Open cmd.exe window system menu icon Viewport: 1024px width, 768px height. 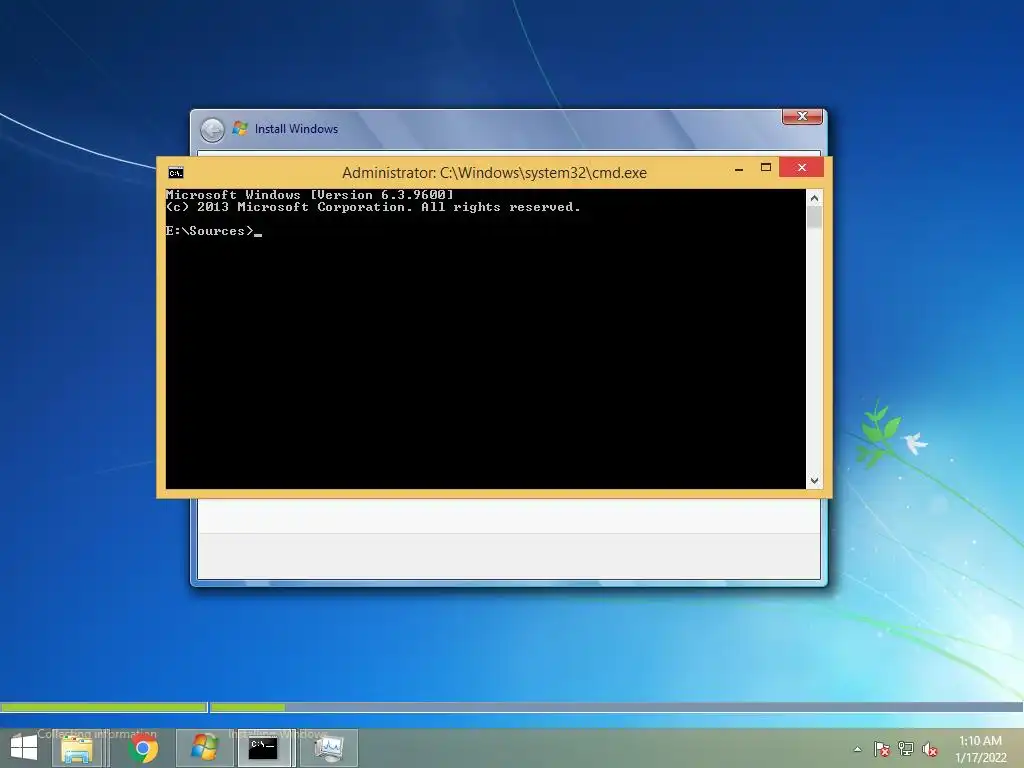tap(176, 172)
